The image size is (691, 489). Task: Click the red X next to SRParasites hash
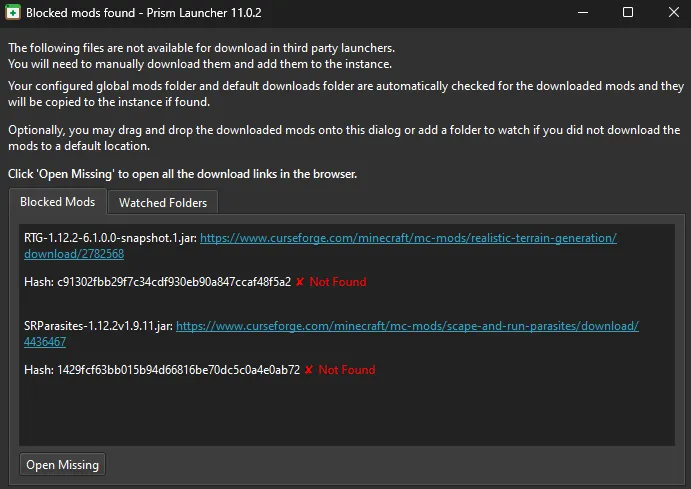(x=308, y=370)
